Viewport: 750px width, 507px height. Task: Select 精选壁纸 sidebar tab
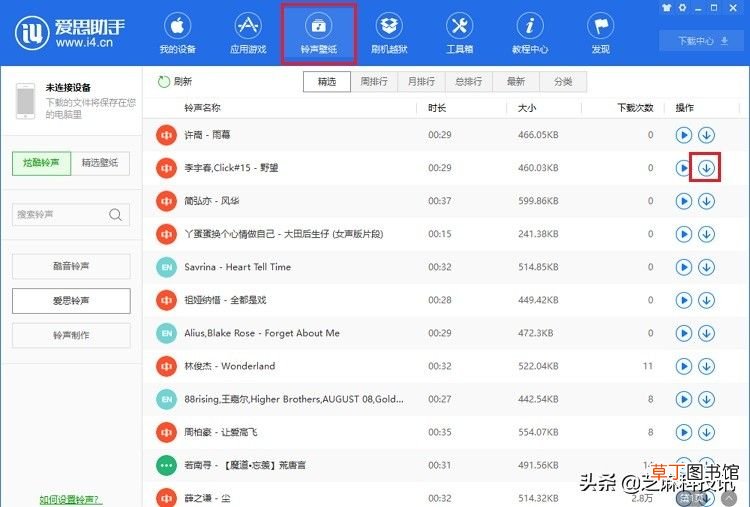[x=100, y=163]
